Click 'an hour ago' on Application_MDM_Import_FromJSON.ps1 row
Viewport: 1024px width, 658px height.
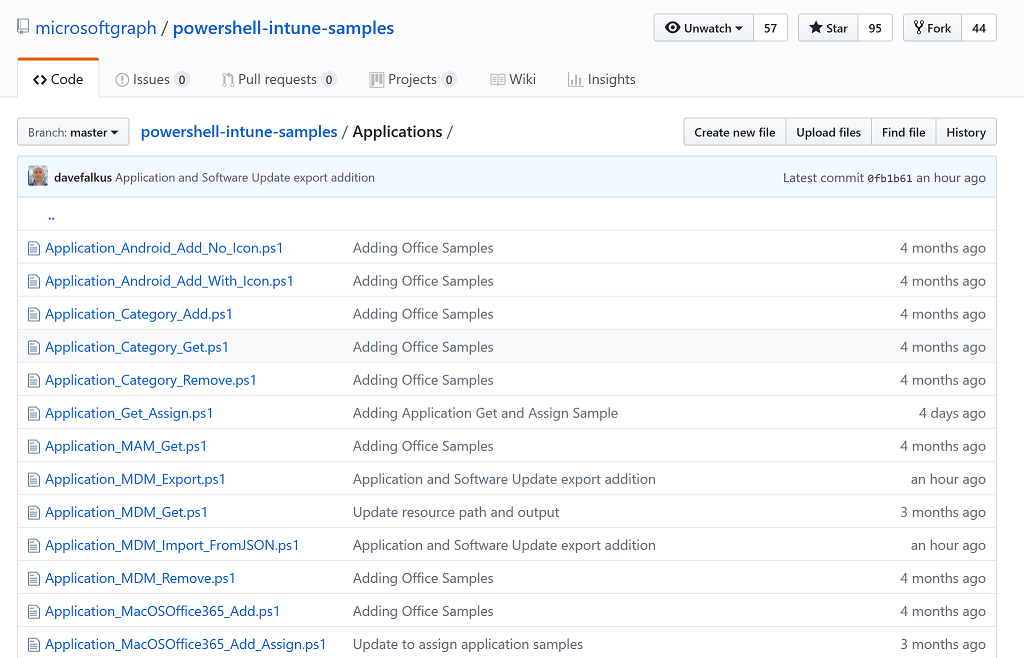coord(948,545)
